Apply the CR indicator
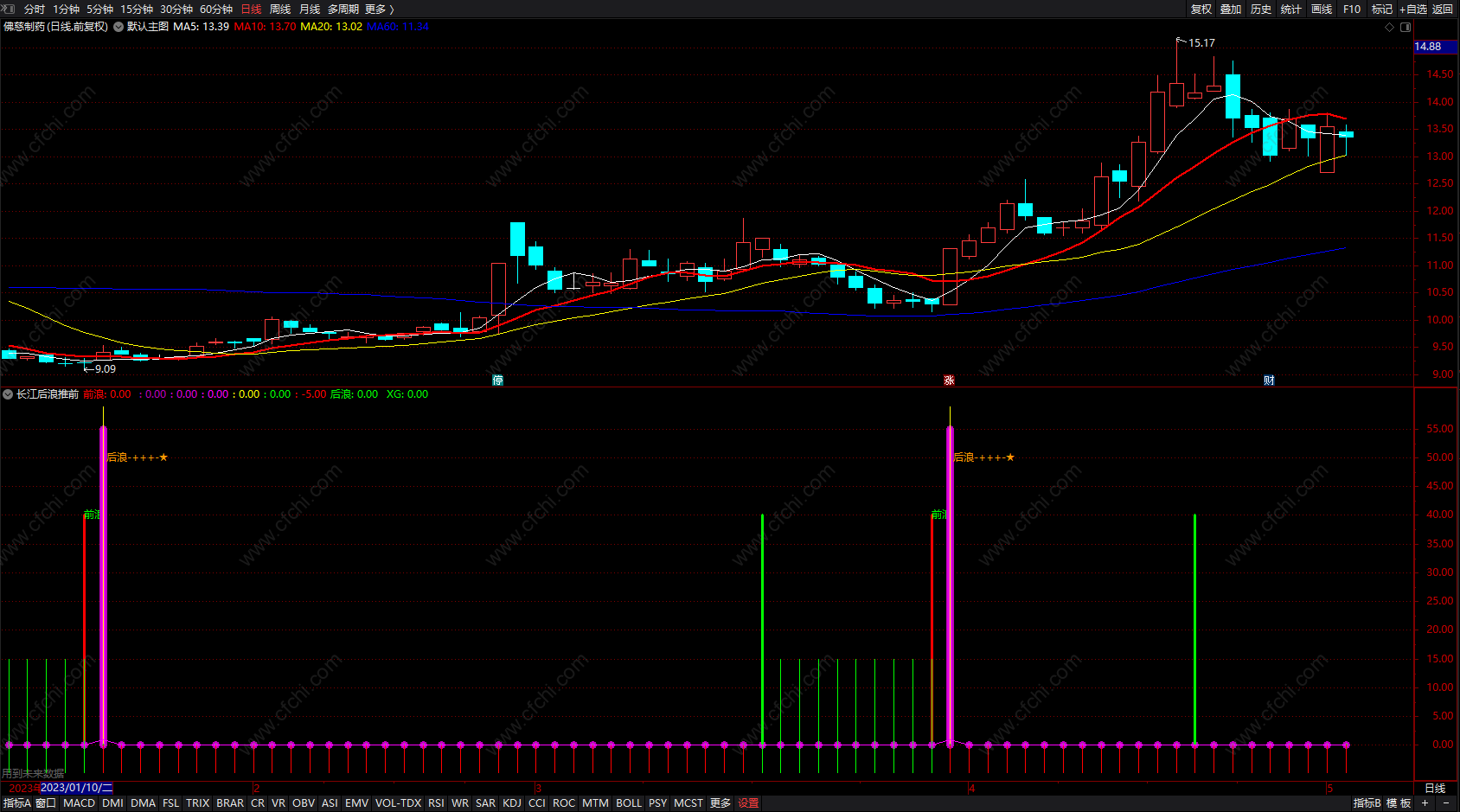1460x812 pixels. [x=258, y=803]
